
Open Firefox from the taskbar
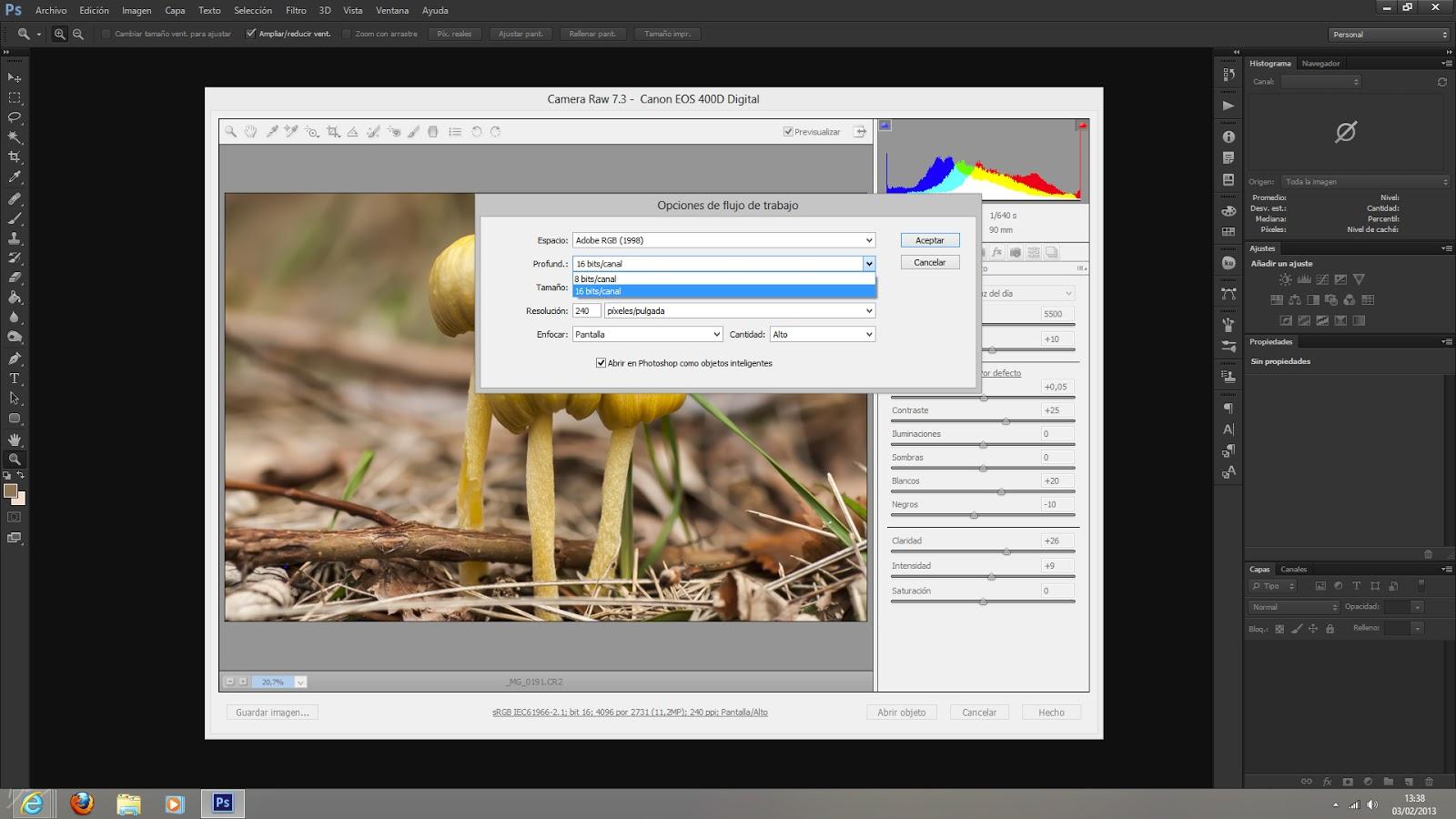82,804
